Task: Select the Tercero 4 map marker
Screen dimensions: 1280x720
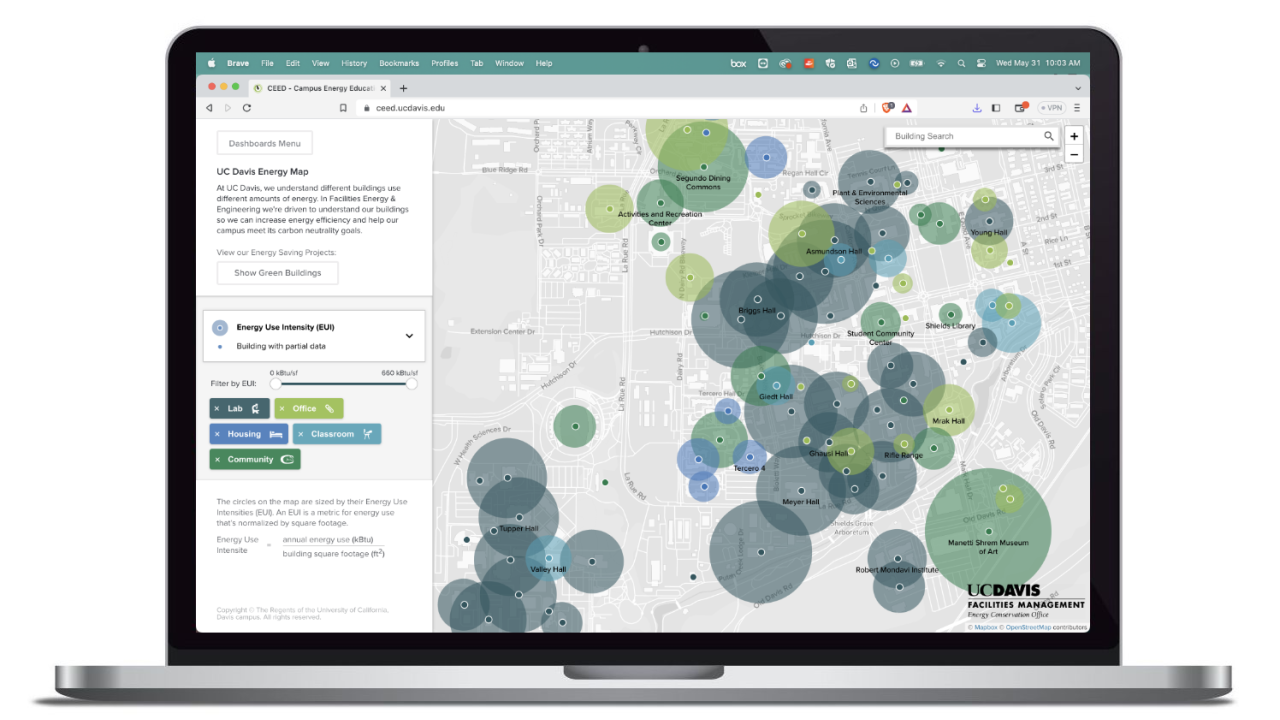Action: (x=749, y=457)
